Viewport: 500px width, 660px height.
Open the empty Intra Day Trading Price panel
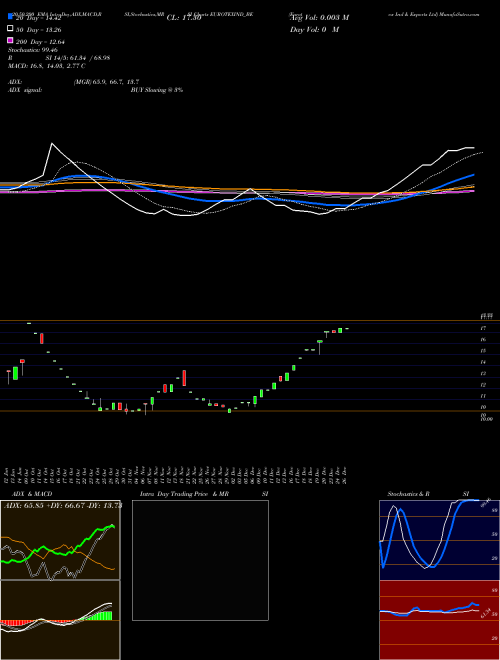[x=200, y=560]
